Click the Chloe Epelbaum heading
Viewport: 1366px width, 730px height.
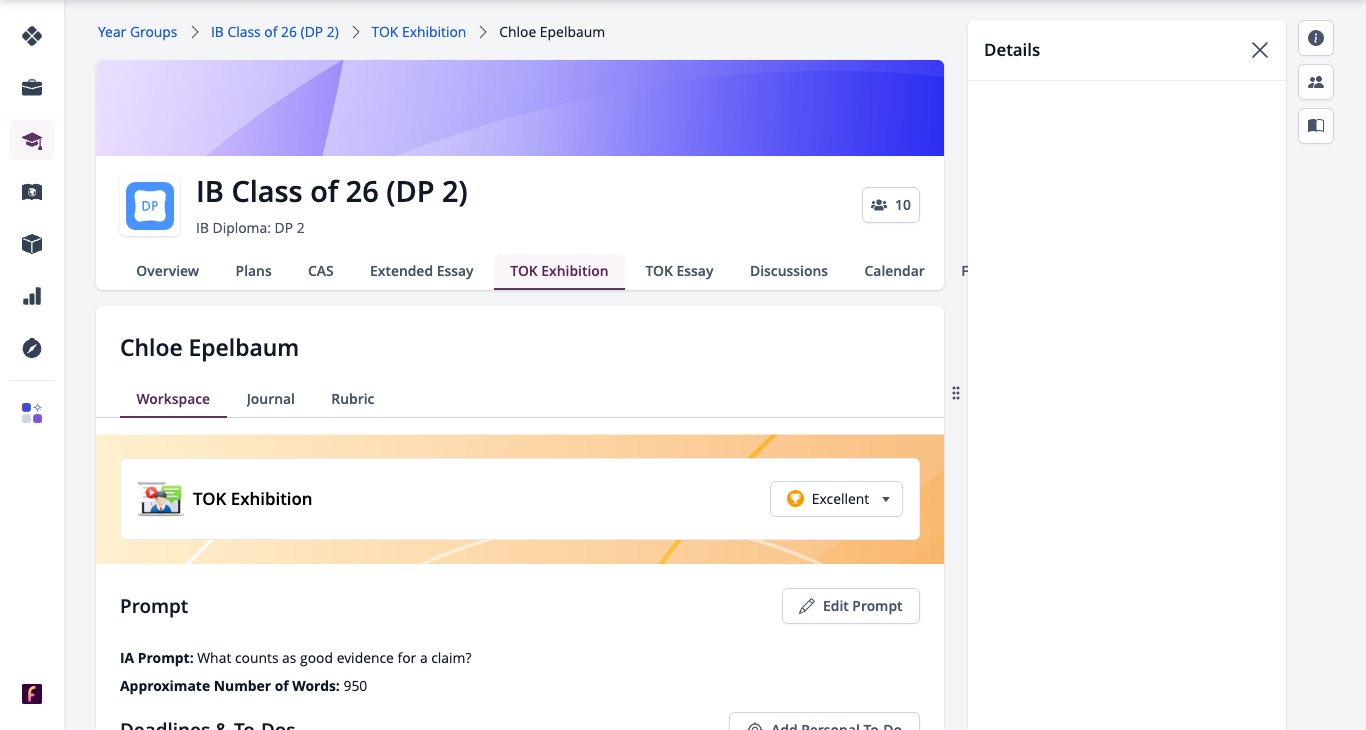coord(209,348)
